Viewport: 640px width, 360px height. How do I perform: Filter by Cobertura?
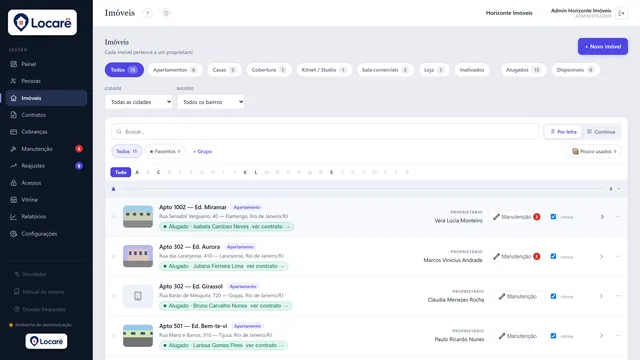269,70
